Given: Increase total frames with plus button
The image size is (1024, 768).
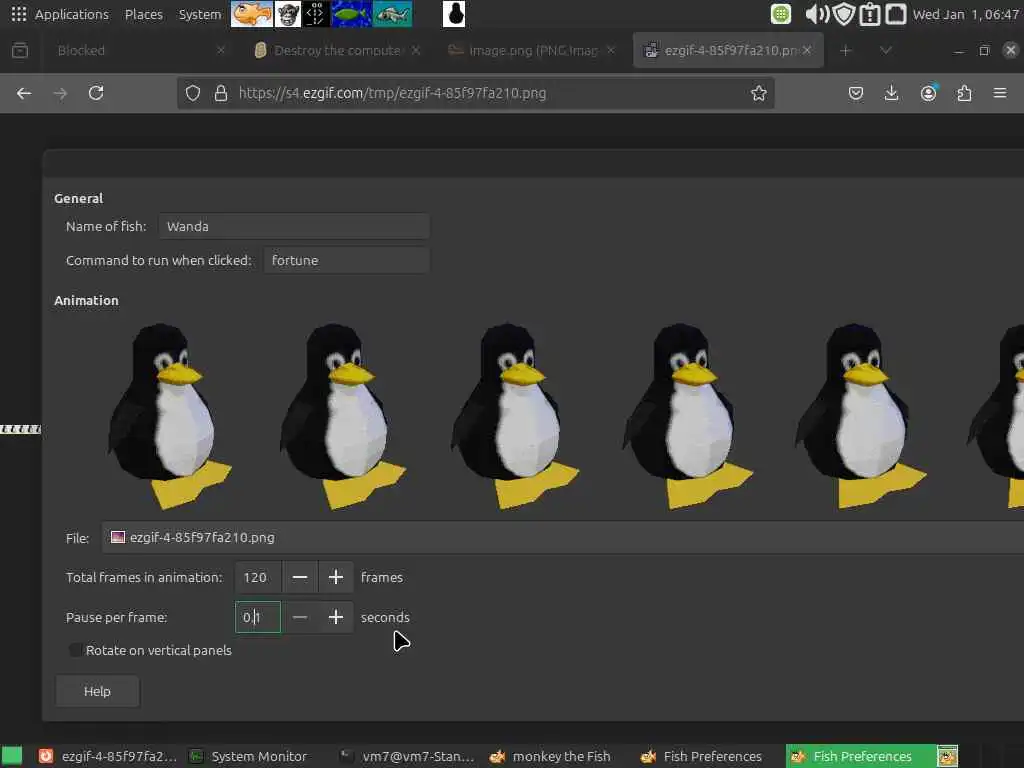Looking at the screenshot, I should [336, 577].
